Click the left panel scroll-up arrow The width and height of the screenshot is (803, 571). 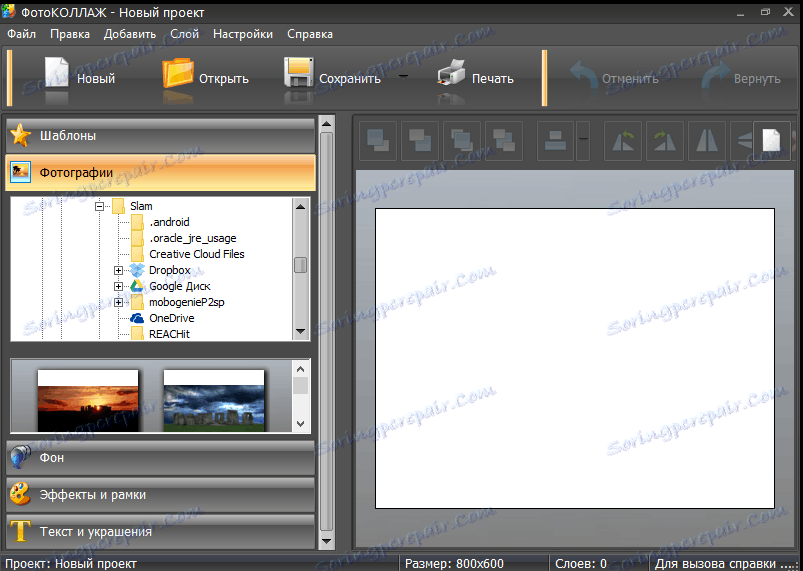coord(326,123)
